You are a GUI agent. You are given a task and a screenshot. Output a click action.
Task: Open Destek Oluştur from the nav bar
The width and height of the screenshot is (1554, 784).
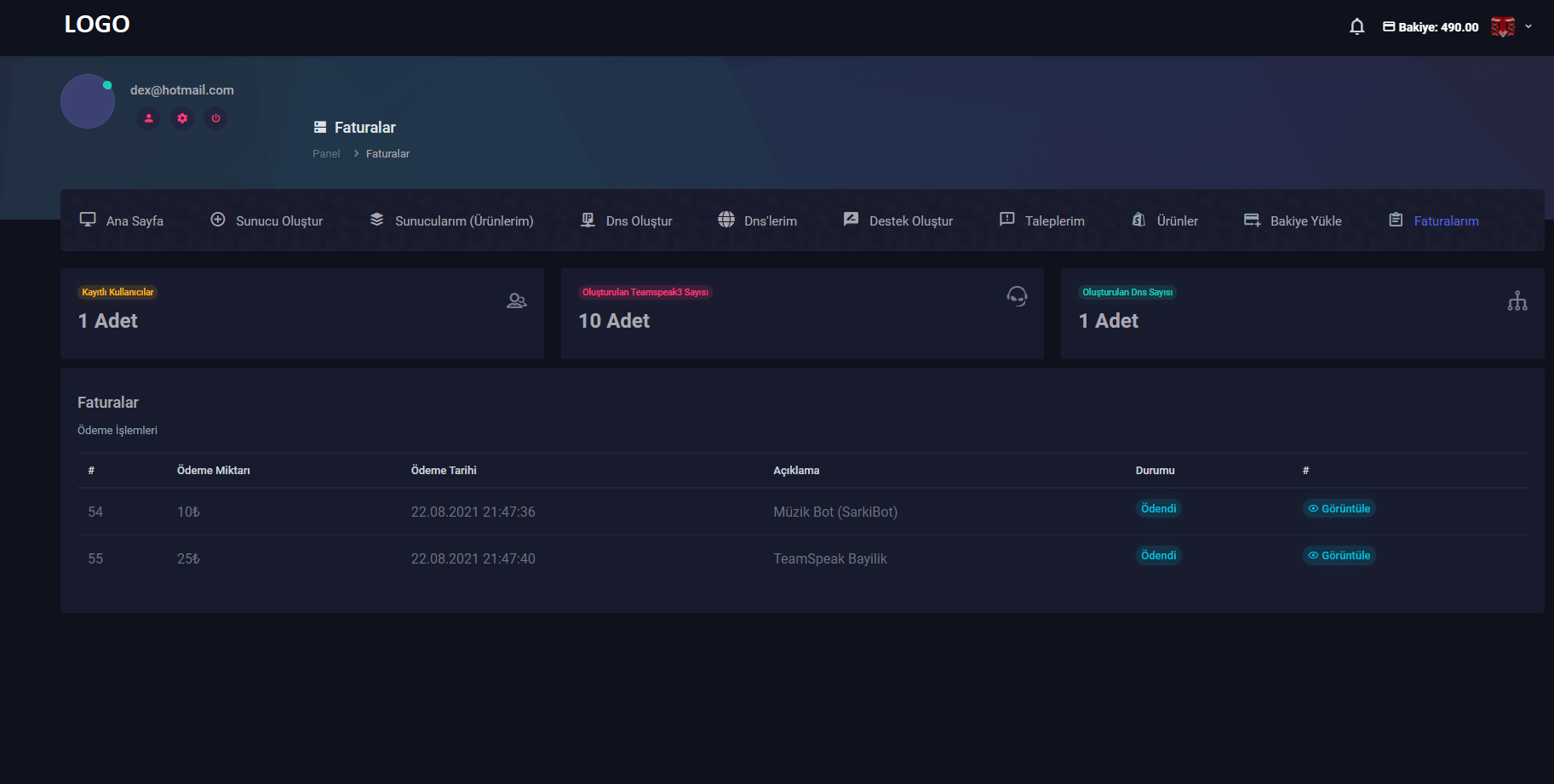pyautogui.click(x=898, y=220)
